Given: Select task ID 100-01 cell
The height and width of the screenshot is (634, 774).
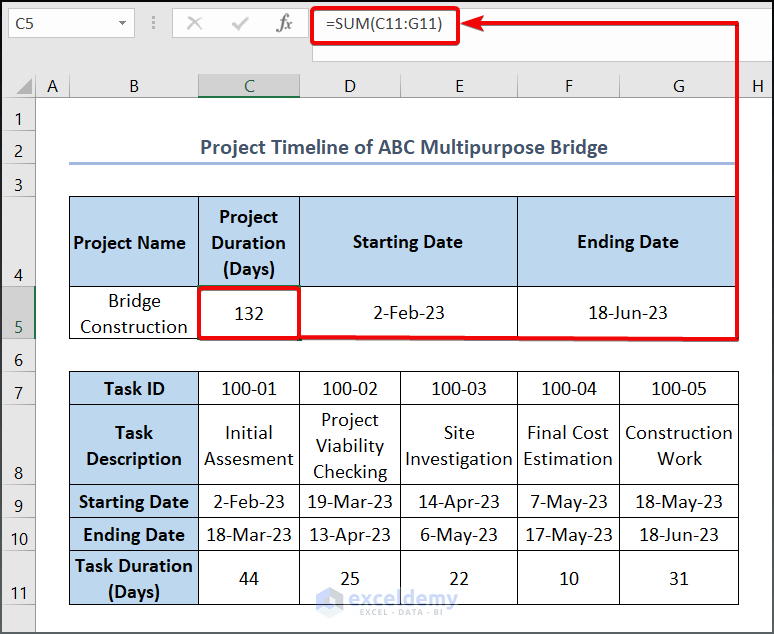Looking at the screenshot, I should (x=249, y=389).
